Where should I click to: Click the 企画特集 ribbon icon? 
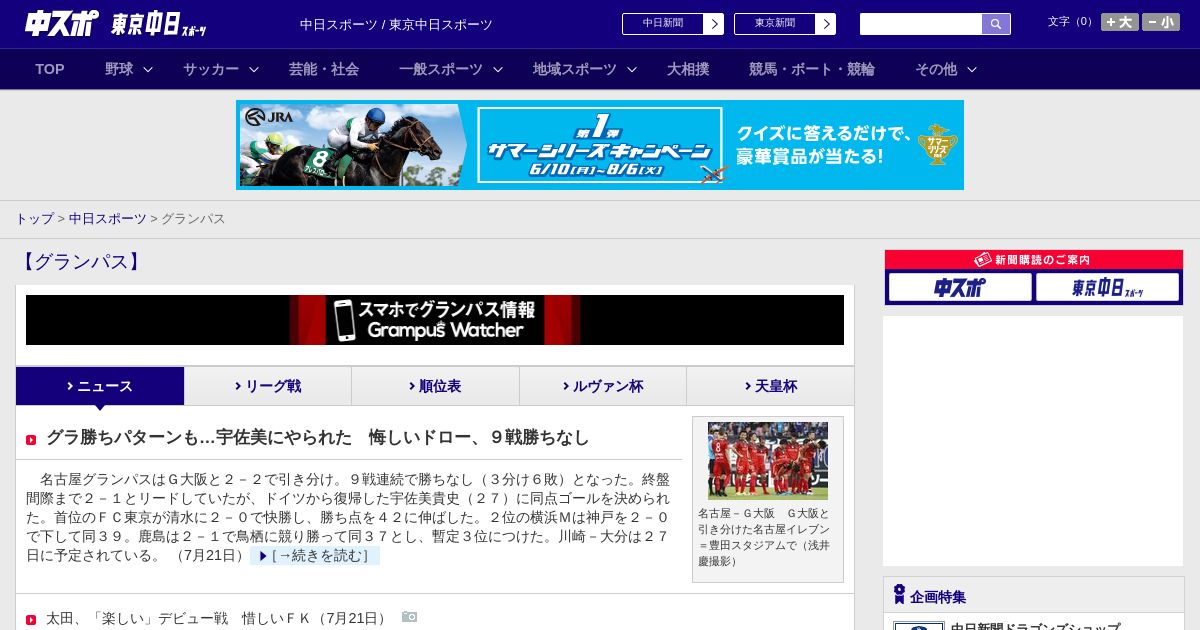[899, 595]
